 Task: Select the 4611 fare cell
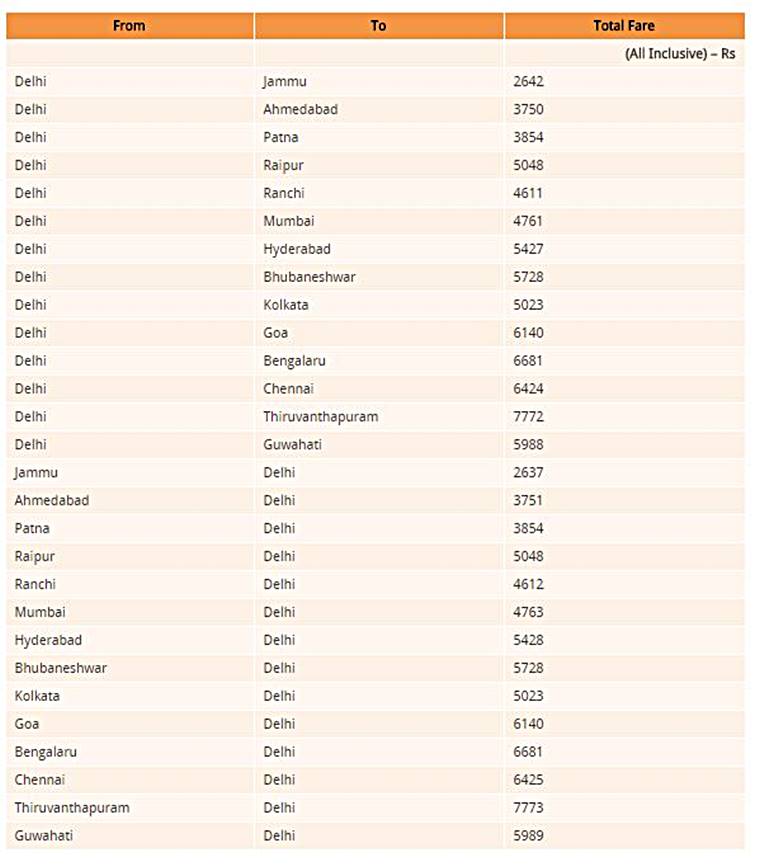tap(528, 193)
